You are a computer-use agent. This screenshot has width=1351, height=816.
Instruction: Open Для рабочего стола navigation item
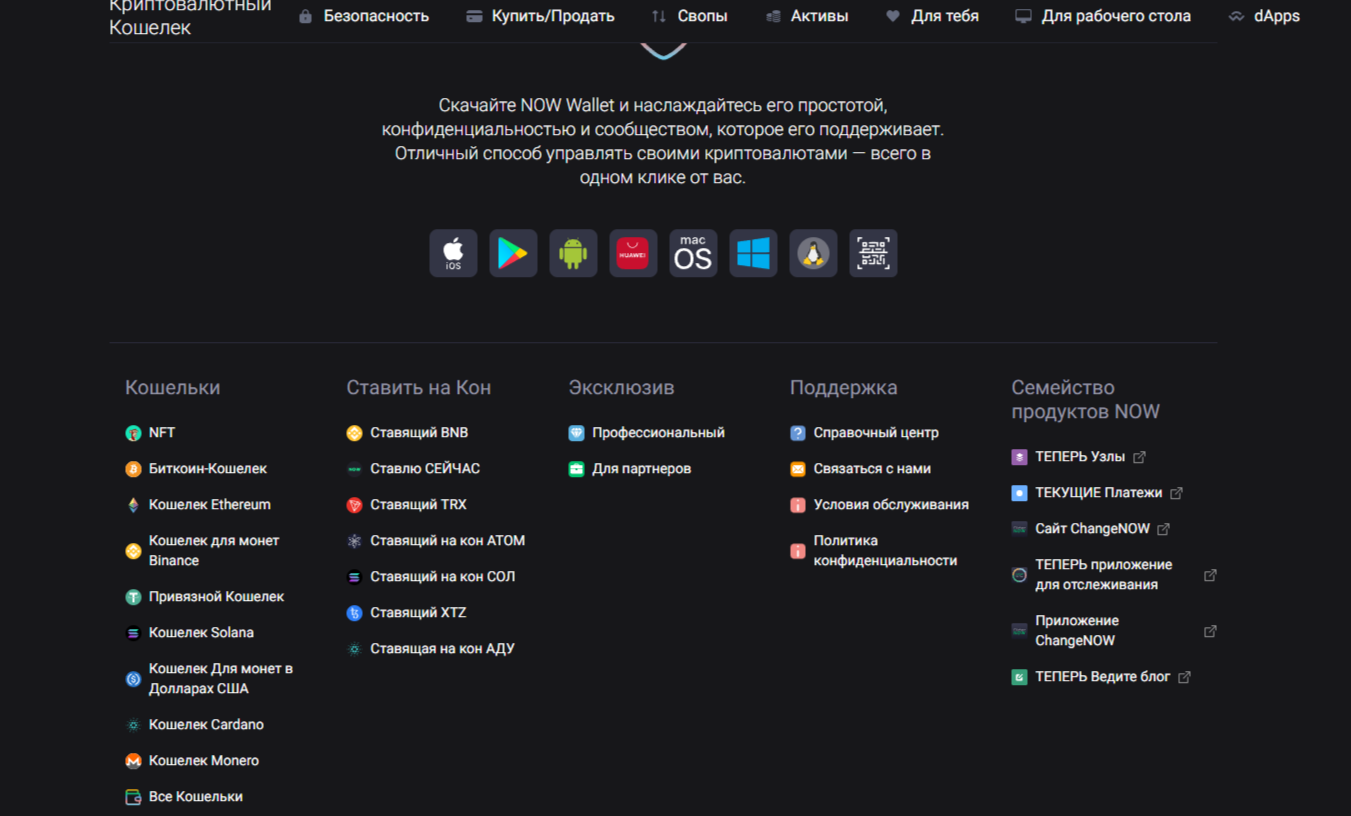pos(1103,16)
